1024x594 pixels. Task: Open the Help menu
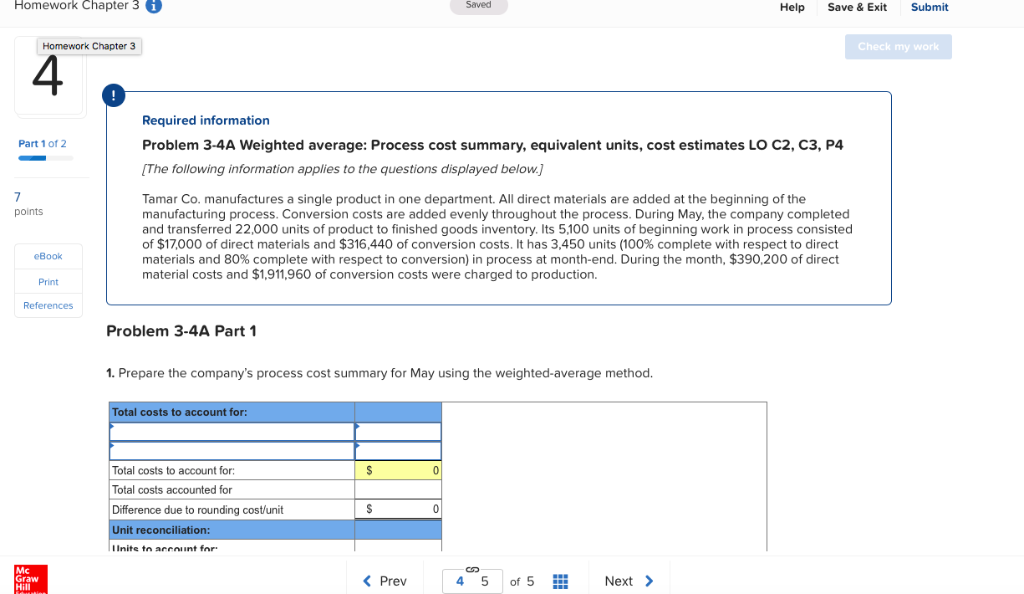click(792, 7)
